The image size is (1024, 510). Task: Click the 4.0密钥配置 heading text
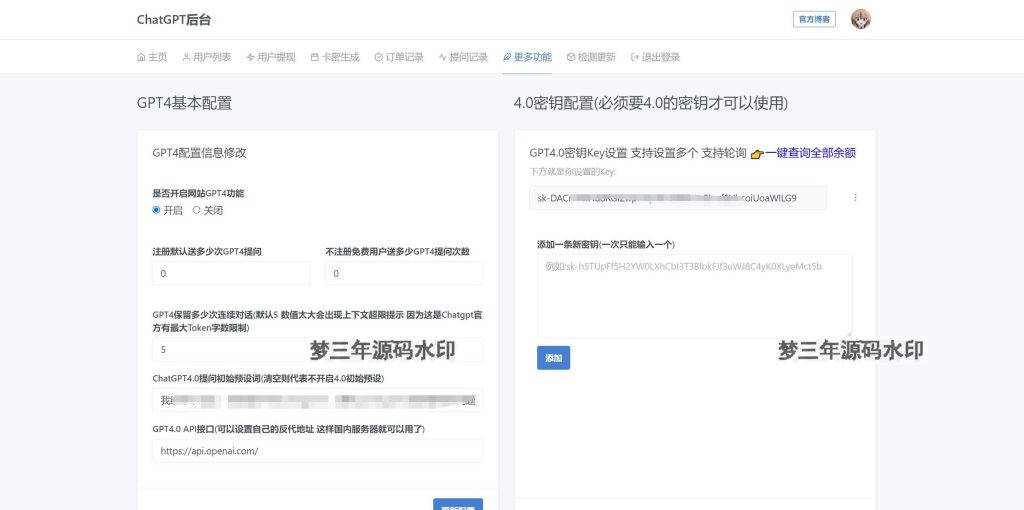click(651, 103)
